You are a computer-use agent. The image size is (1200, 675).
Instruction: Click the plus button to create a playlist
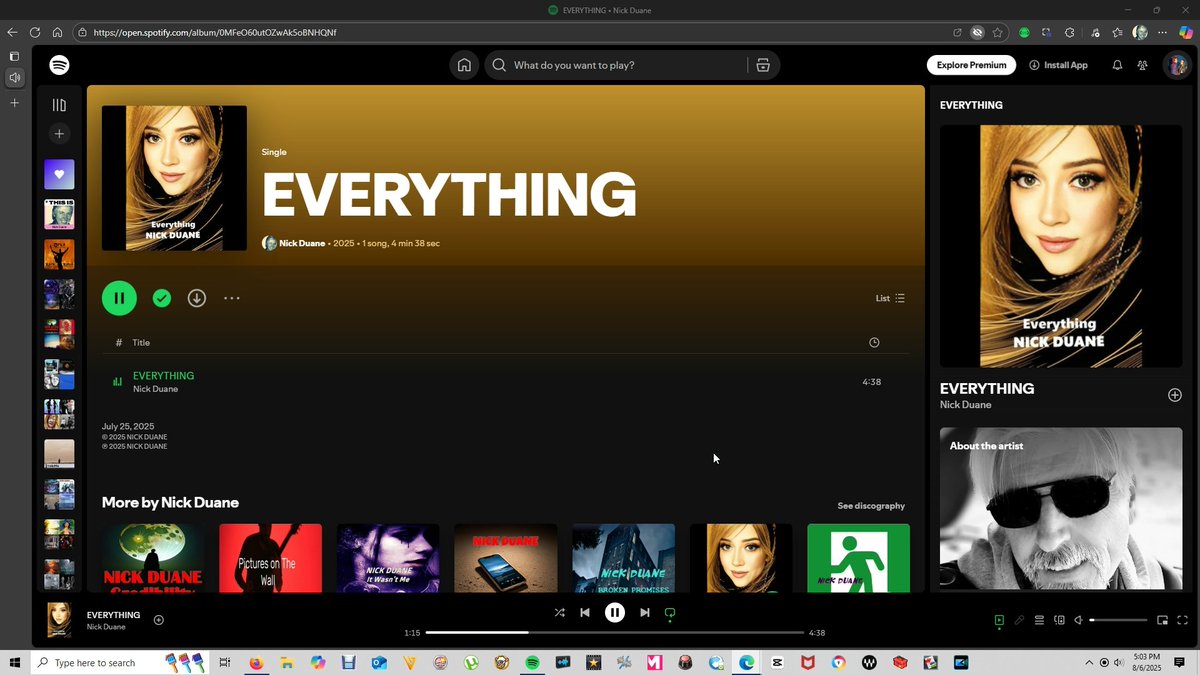(59, 133)
